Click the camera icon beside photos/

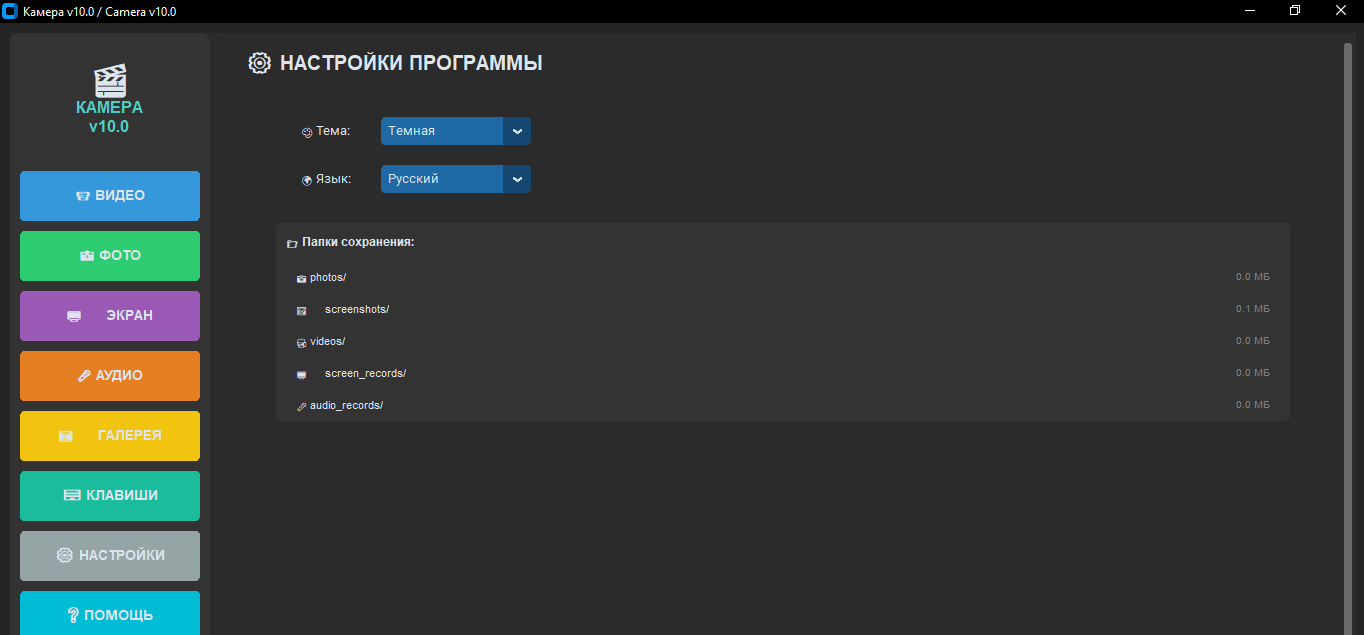[x=301, y=279]
